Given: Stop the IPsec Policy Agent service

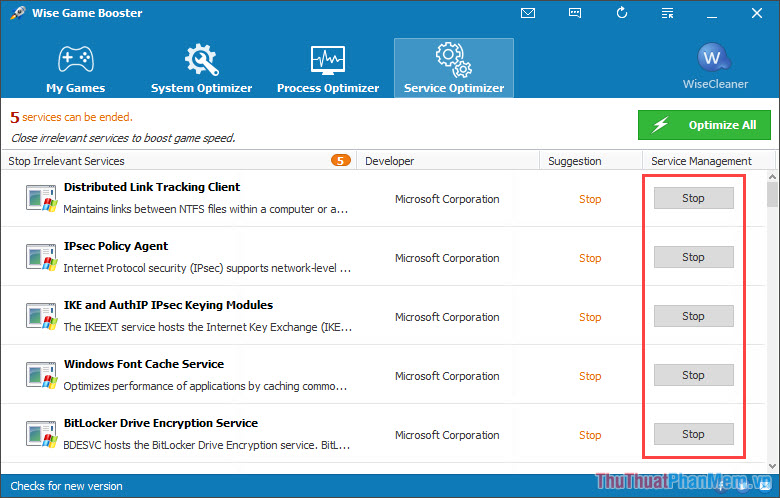Looking at the screenshot, I should point(693,258).
